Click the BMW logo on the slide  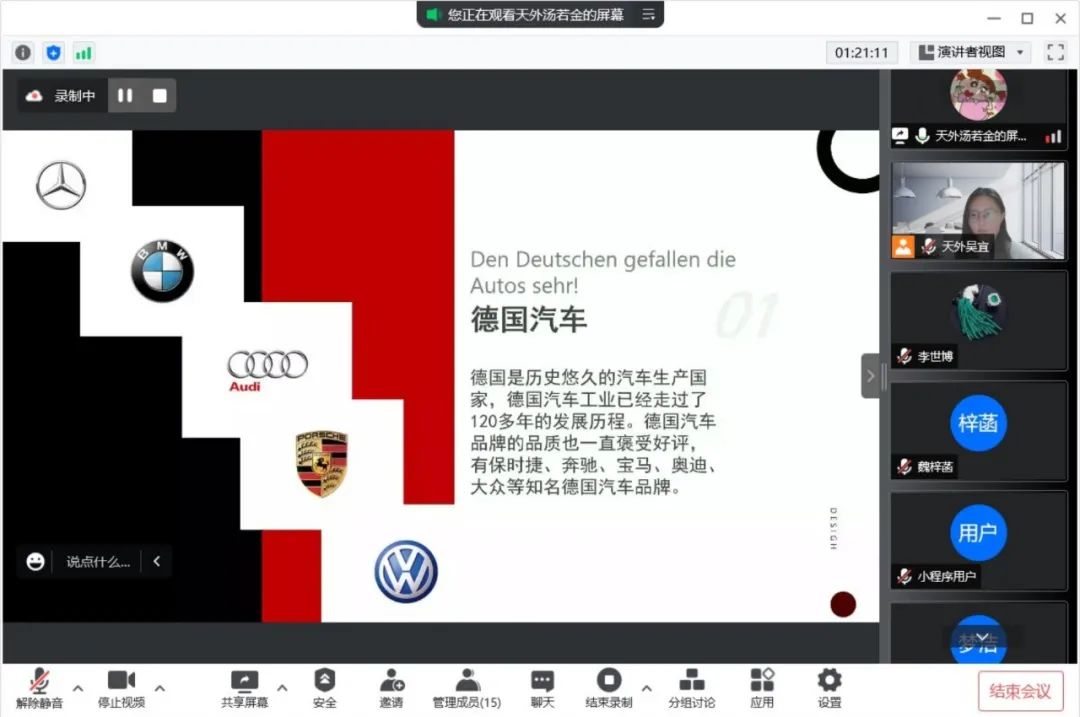(x=163, y=271)
